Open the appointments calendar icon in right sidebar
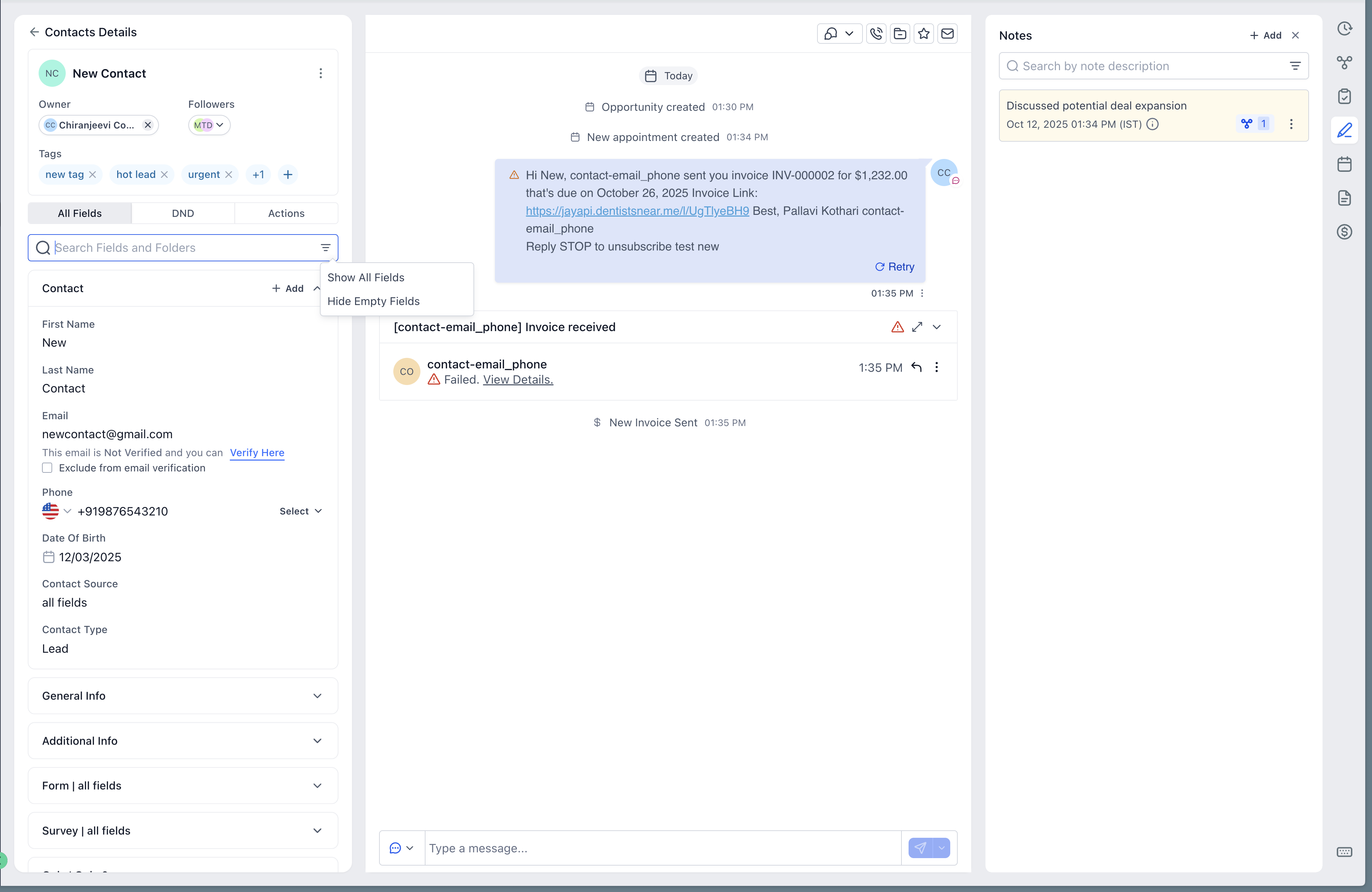The height and width of the screenshot is (892, 1372). tap(1344, 164)
